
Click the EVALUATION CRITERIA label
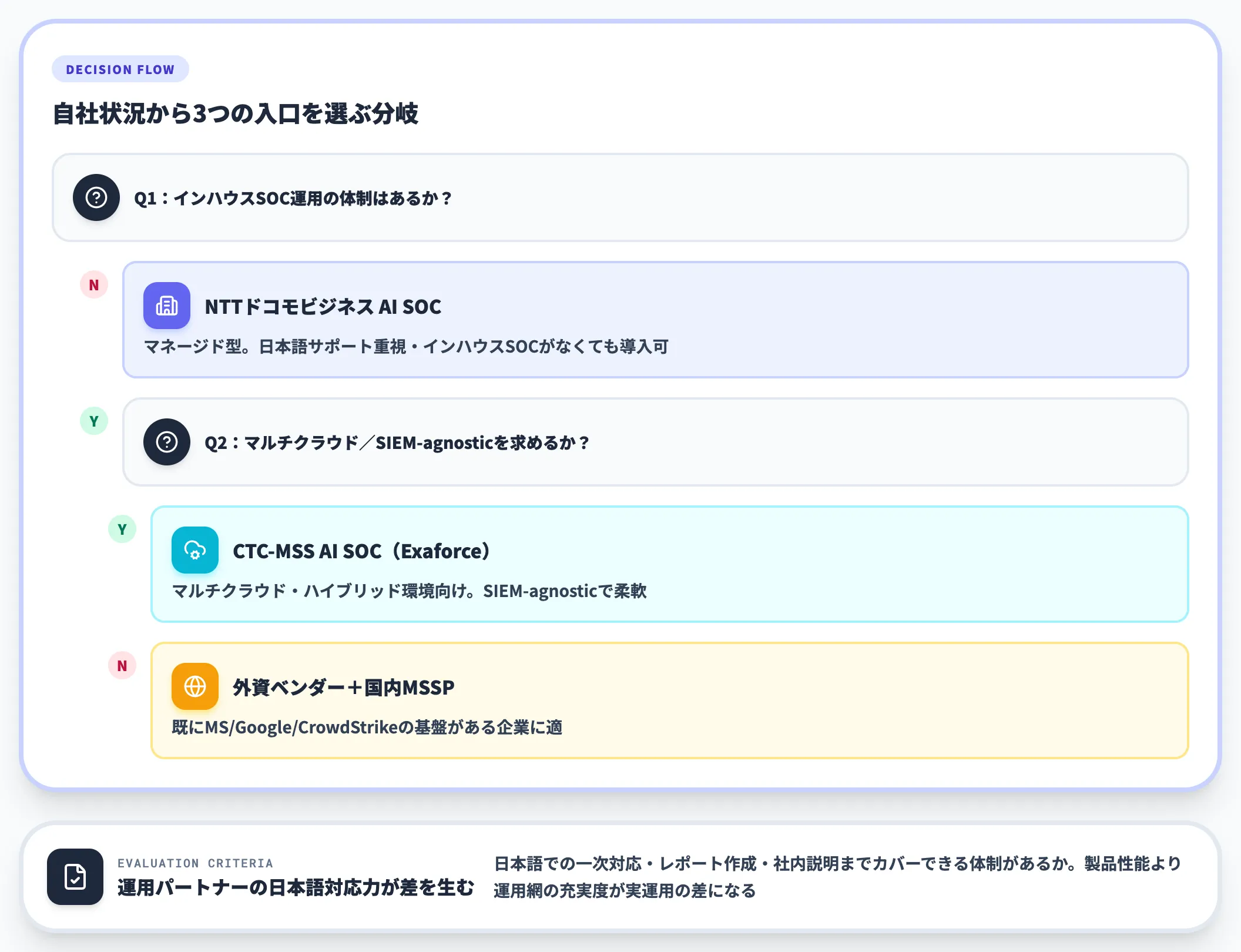[195, 863]
